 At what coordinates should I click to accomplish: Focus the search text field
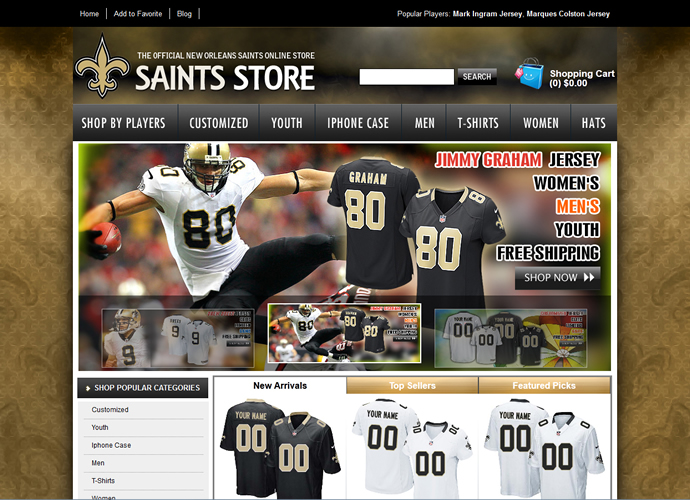click(x=407, y=77)
